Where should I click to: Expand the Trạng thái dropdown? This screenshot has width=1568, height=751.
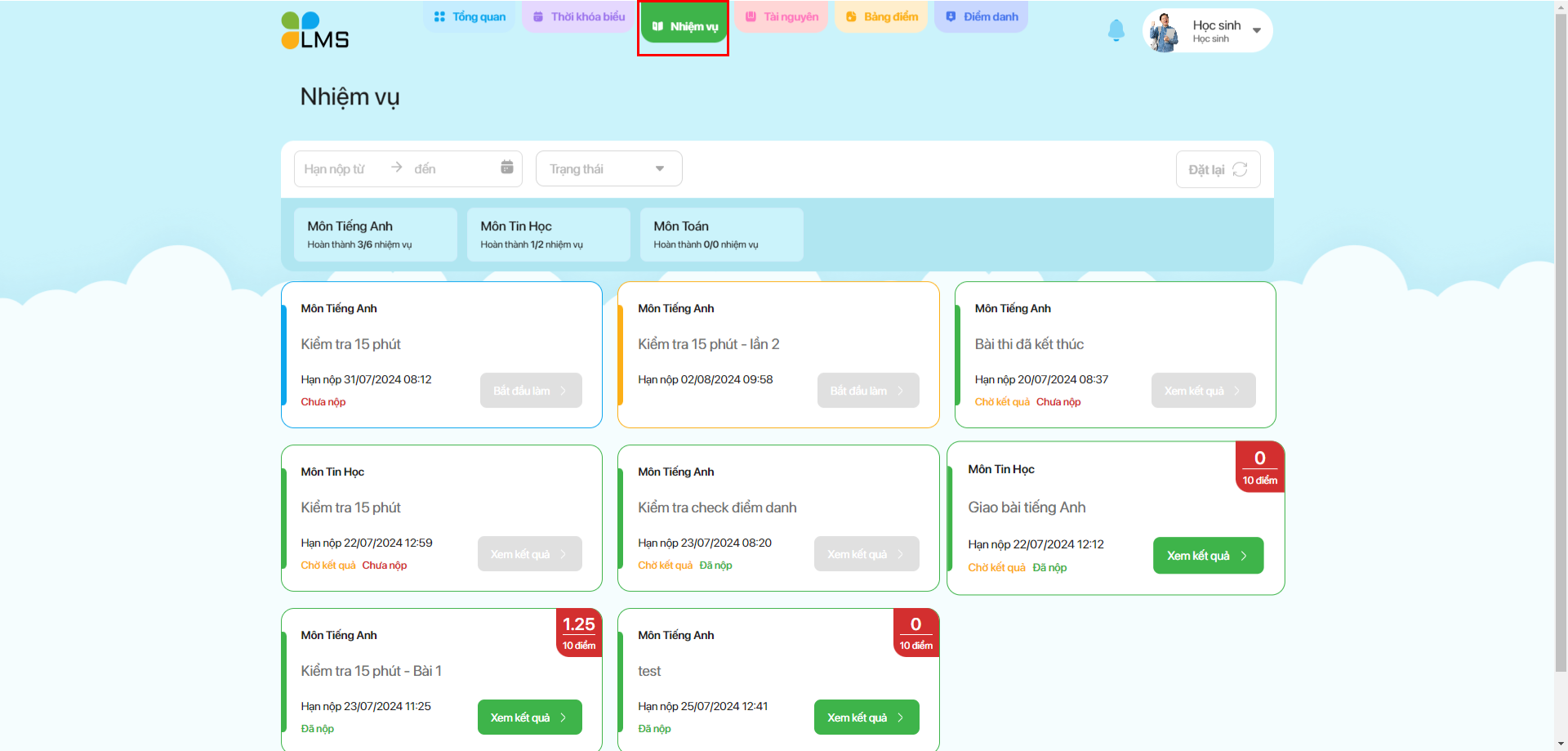click(608, 169)
